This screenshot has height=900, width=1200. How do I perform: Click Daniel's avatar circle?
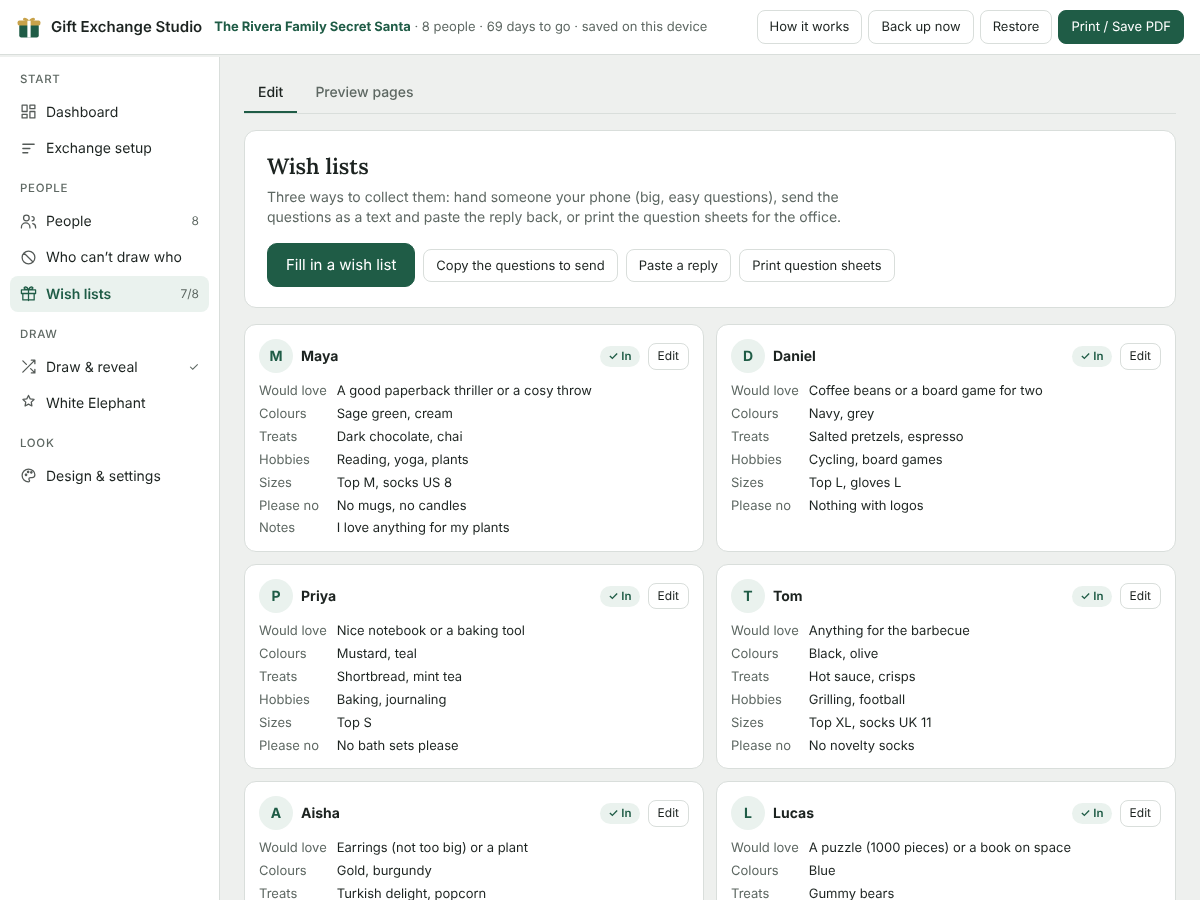click(x=748, y=356)
